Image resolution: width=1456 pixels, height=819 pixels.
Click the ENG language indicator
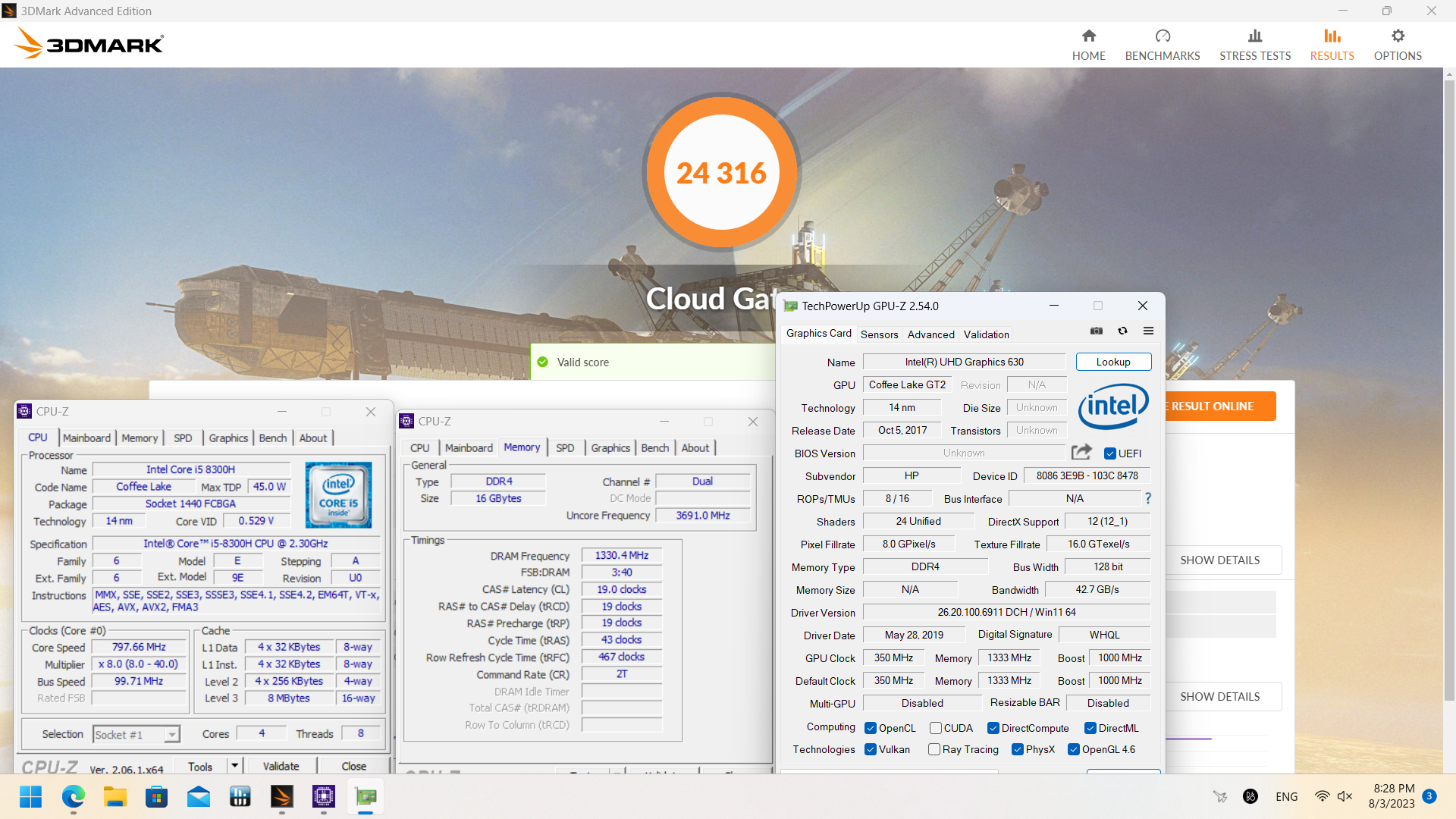click(x=1286, y=796)
